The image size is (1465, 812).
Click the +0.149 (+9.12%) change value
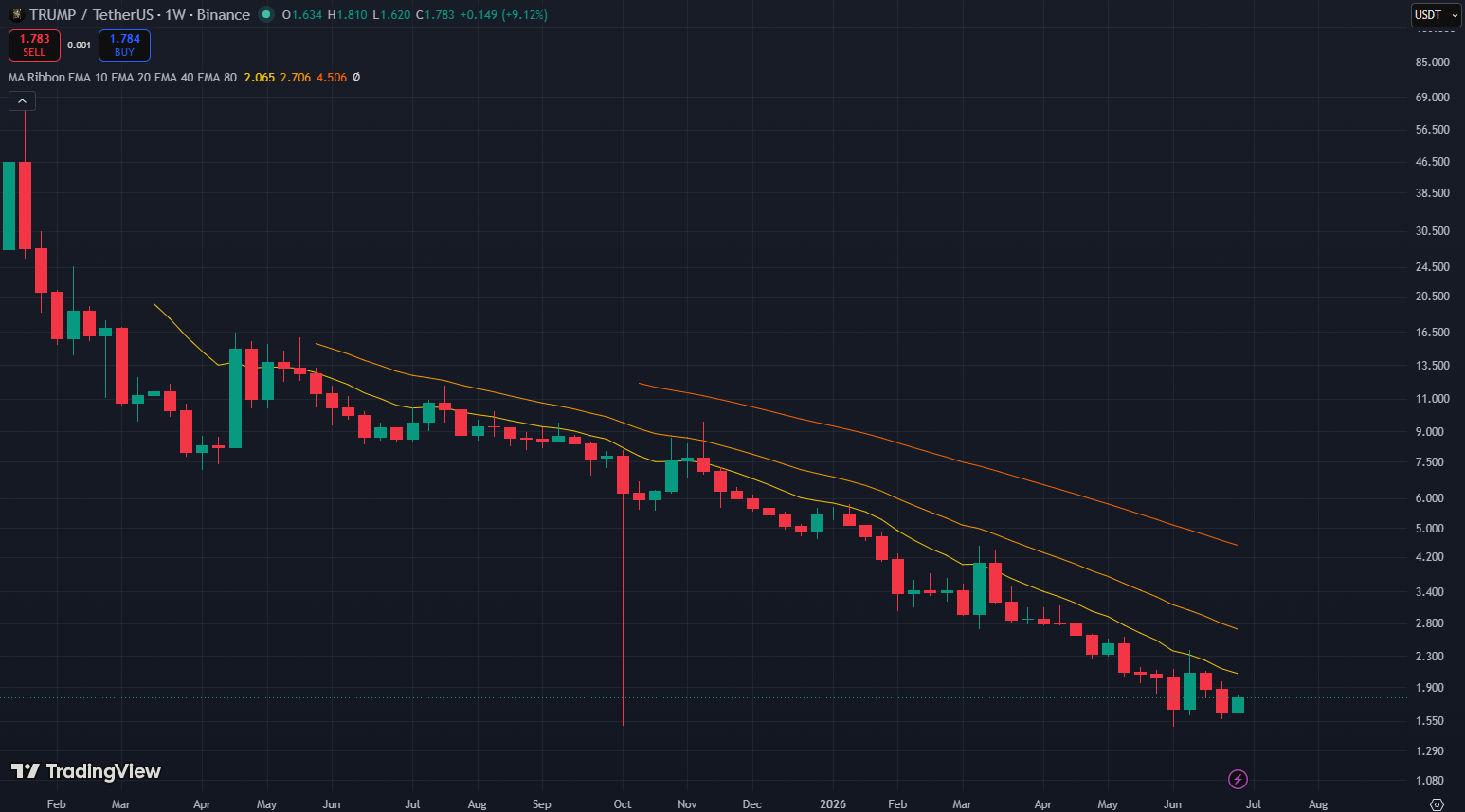click(x=504, y=15)
